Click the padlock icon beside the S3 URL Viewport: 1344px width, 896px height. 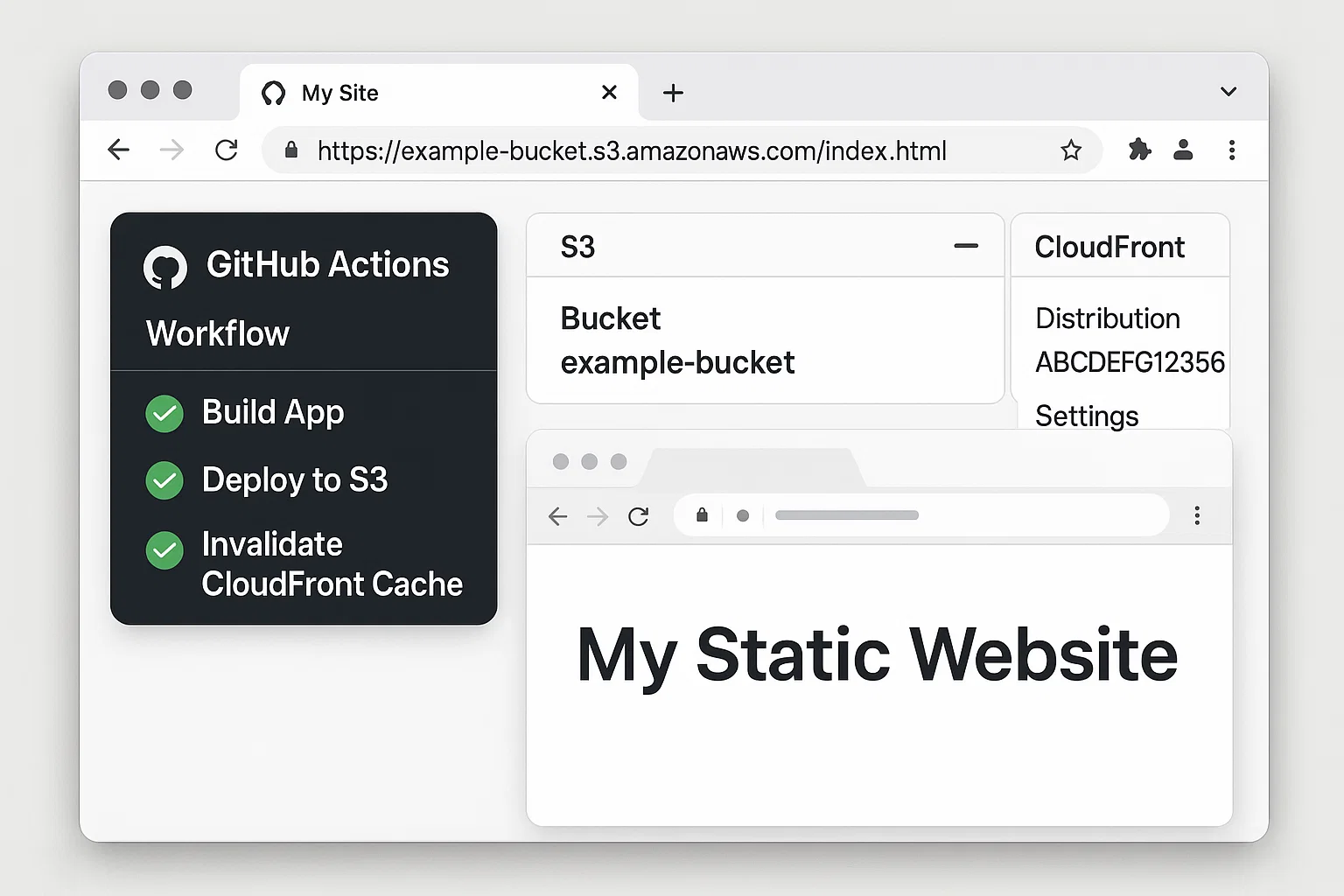[x=292, y=150]
